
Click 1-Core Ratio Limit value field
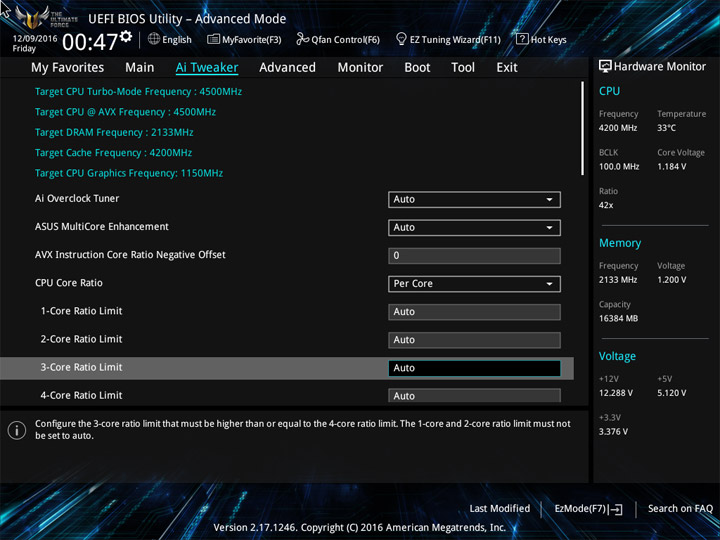point(474,312)
